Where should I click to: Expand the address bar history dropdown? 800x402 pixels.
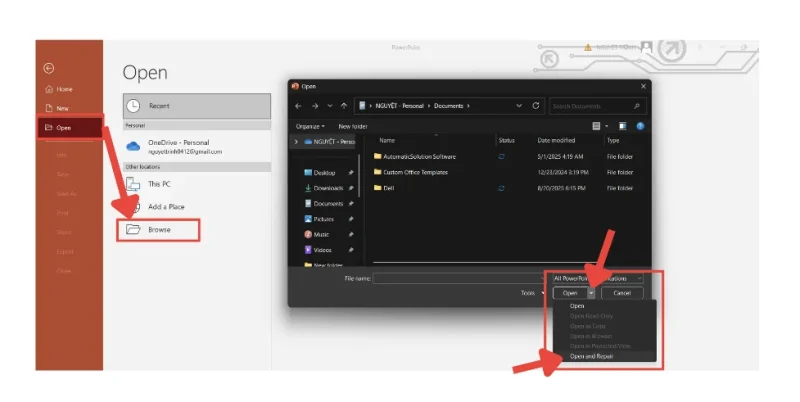click(x=519, y=106)
